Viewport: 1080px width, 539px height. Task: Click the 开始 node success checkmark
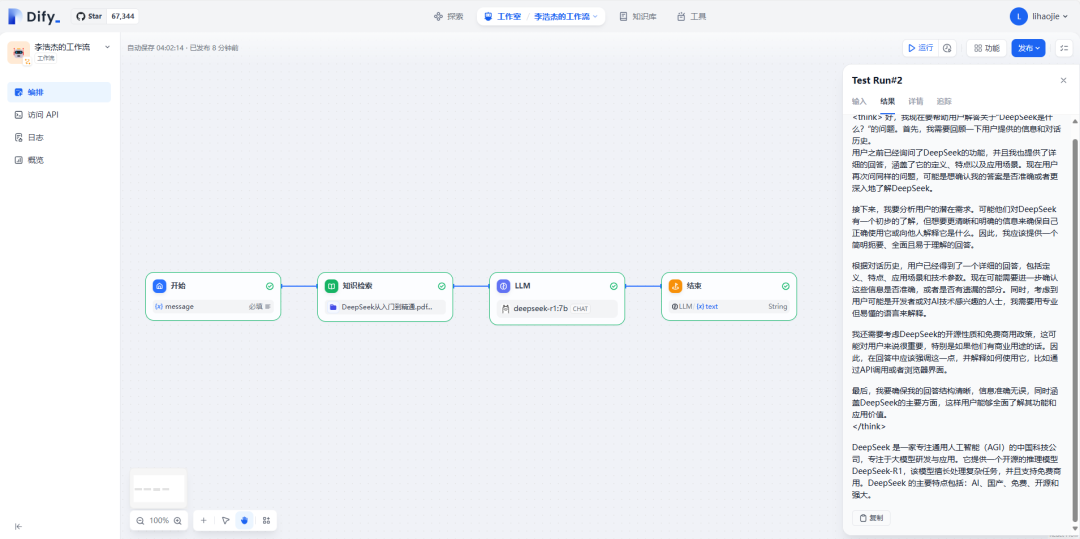(x=269, y=286)
